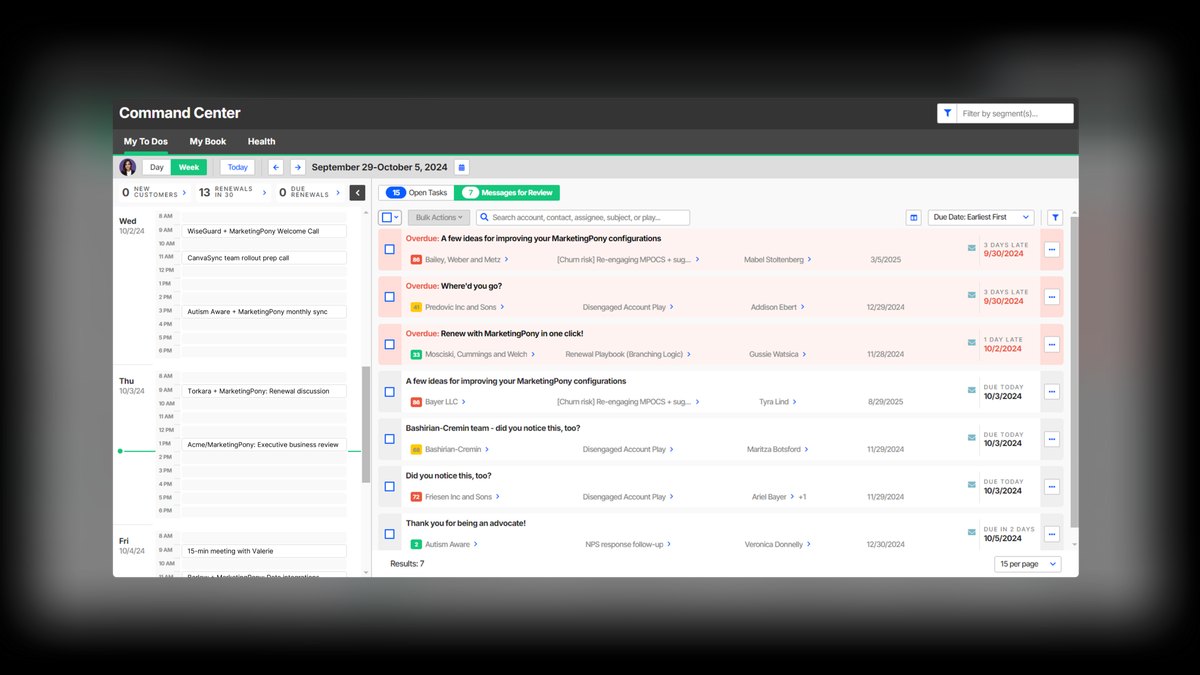Open select-all dropdown arrow
Screen dimensions: 1200x675
397,217
